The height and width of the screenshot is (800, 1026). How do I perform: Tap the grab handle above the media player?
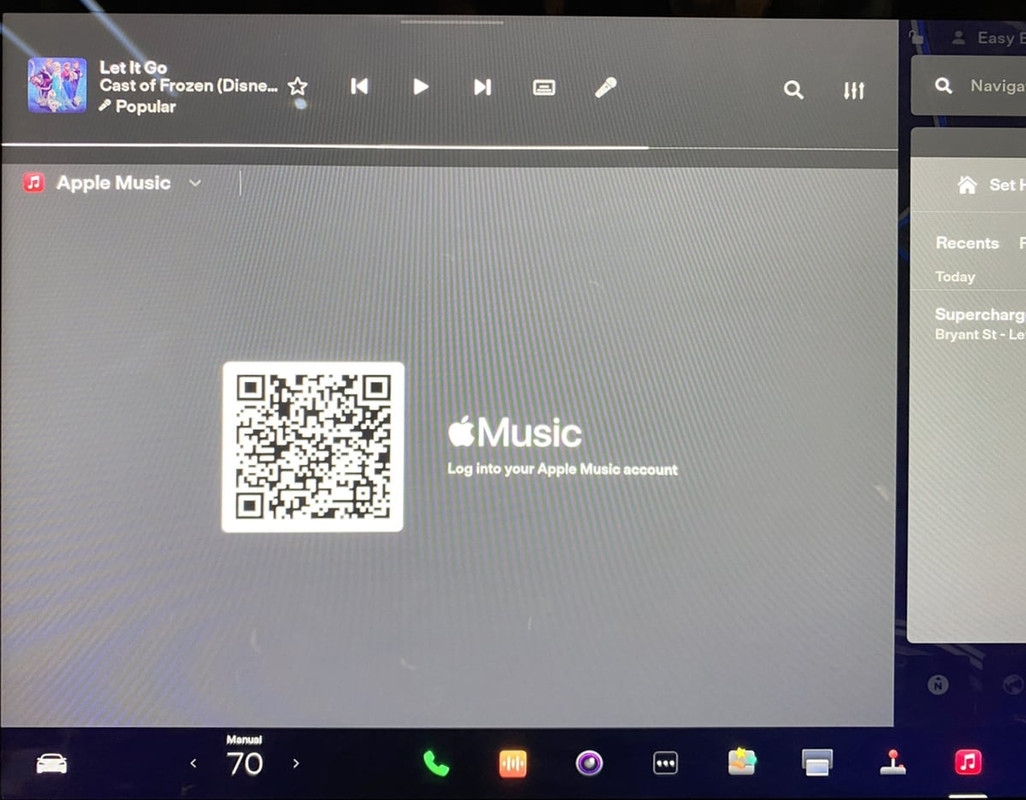452,22
